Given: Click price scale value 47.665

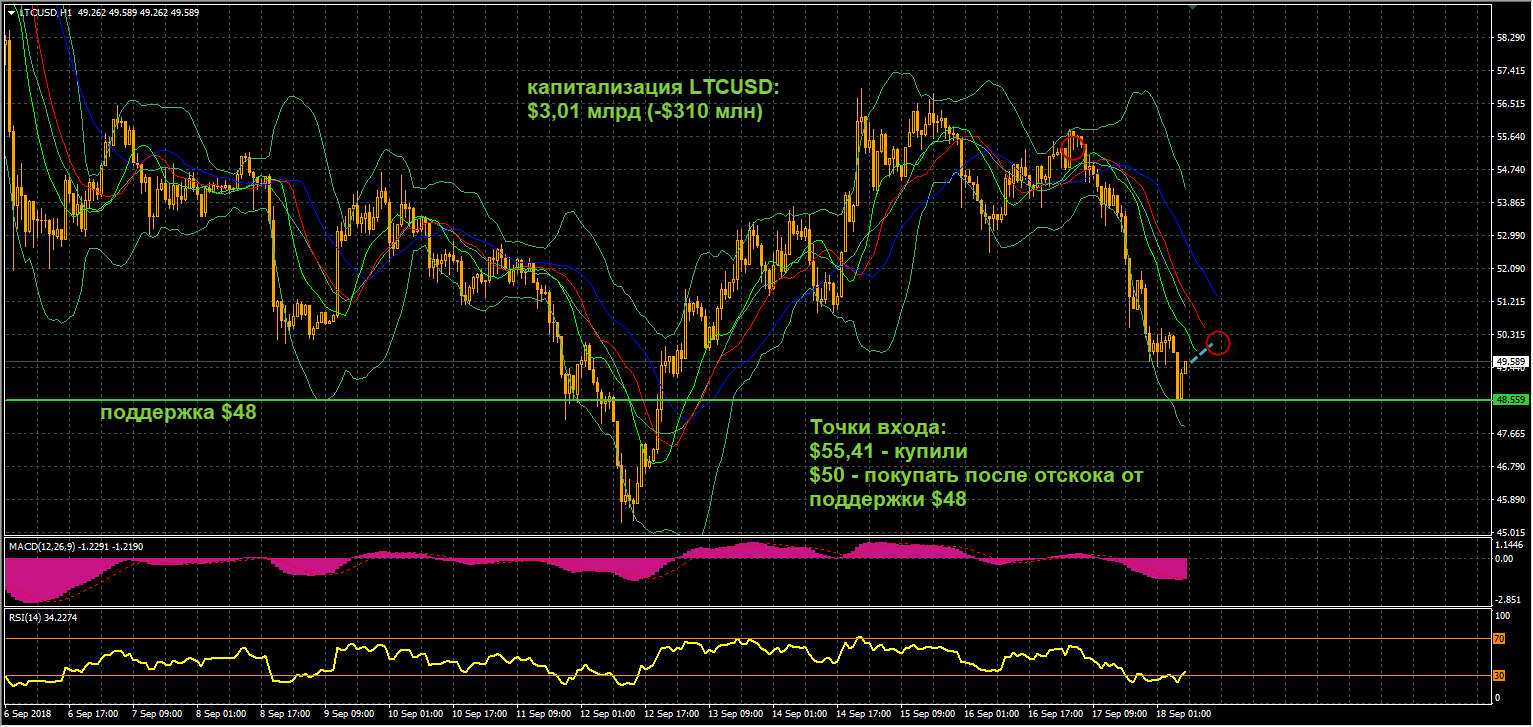Looking at the screenshot, I should tap(1510, 433).
